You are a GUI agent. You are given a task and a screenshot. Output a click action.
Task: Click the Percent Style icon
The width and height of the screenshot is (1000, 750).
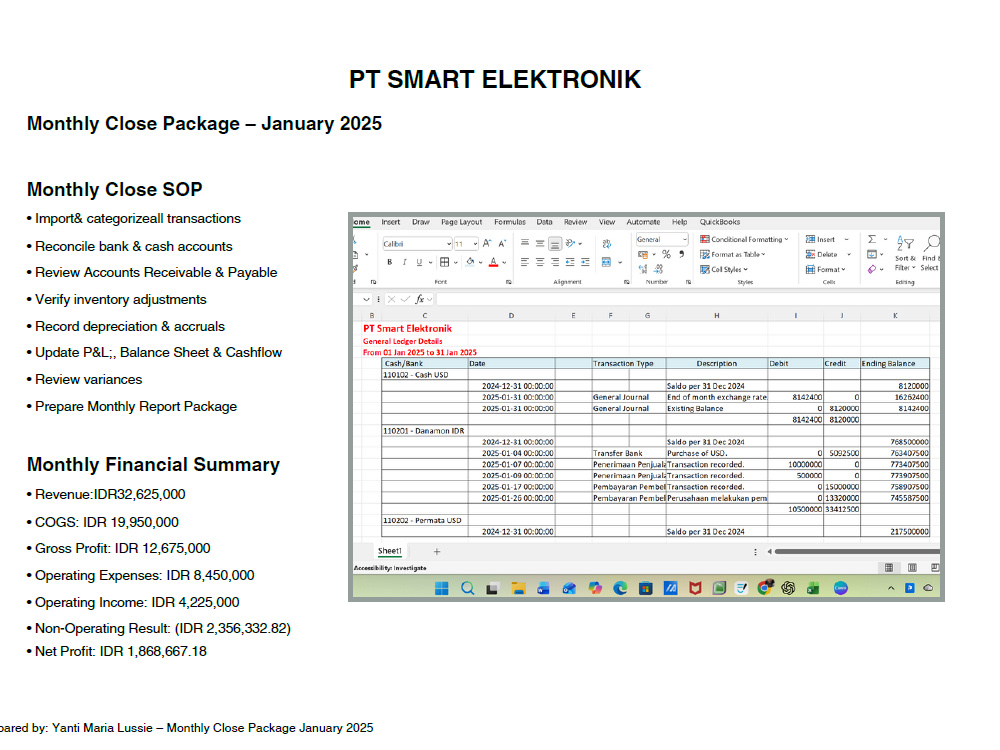pos(666,254)
